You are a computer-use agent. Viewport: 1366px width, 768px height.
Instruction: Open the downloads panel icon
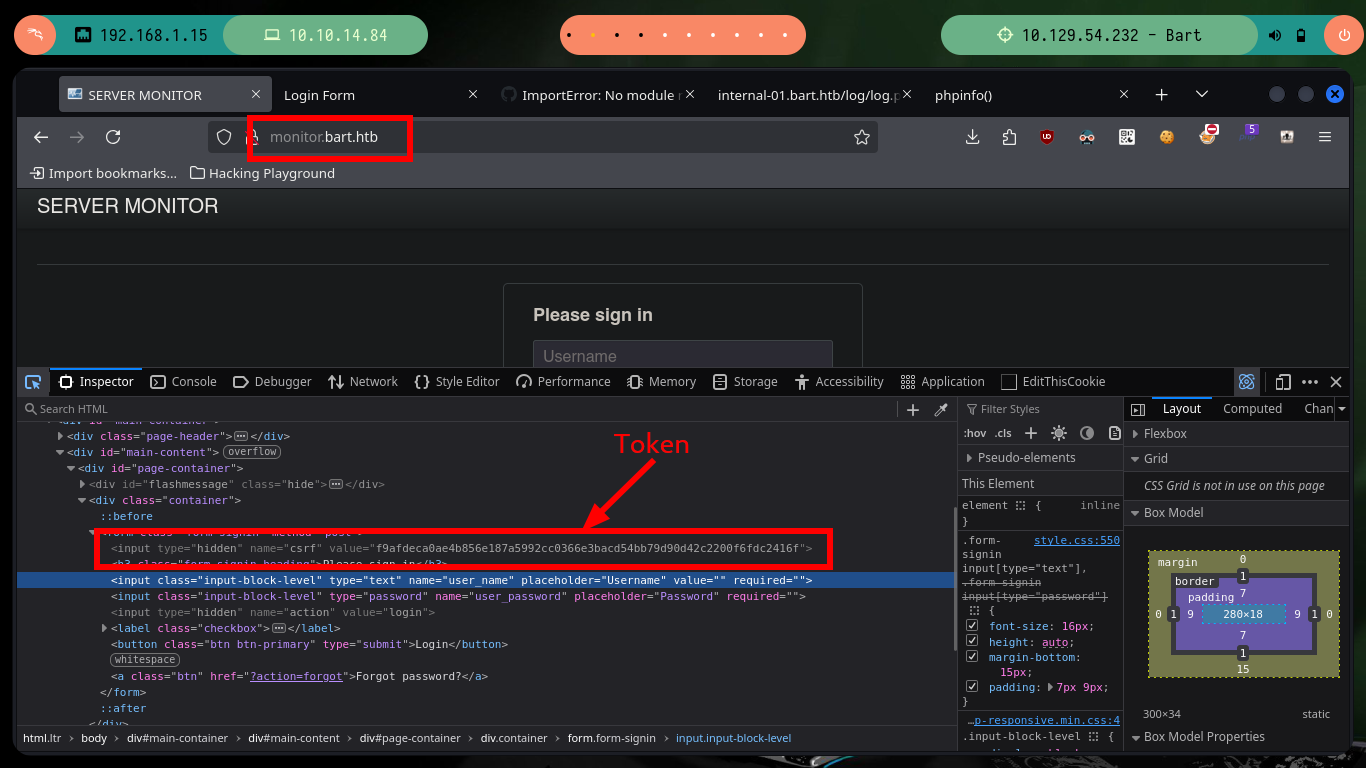[972, 137]
